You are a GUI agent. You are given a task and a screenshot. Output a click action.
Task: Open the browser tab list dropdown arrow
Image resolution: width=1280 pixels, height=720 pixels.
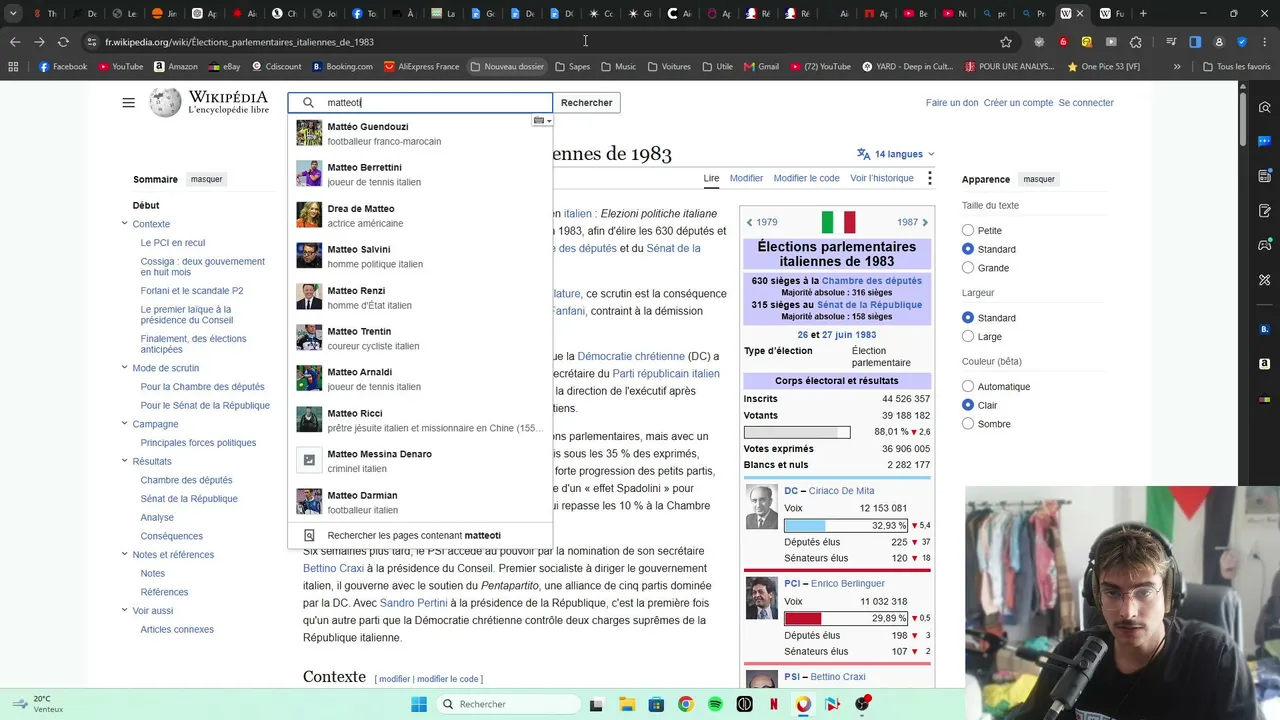click(x=13, y=14)
